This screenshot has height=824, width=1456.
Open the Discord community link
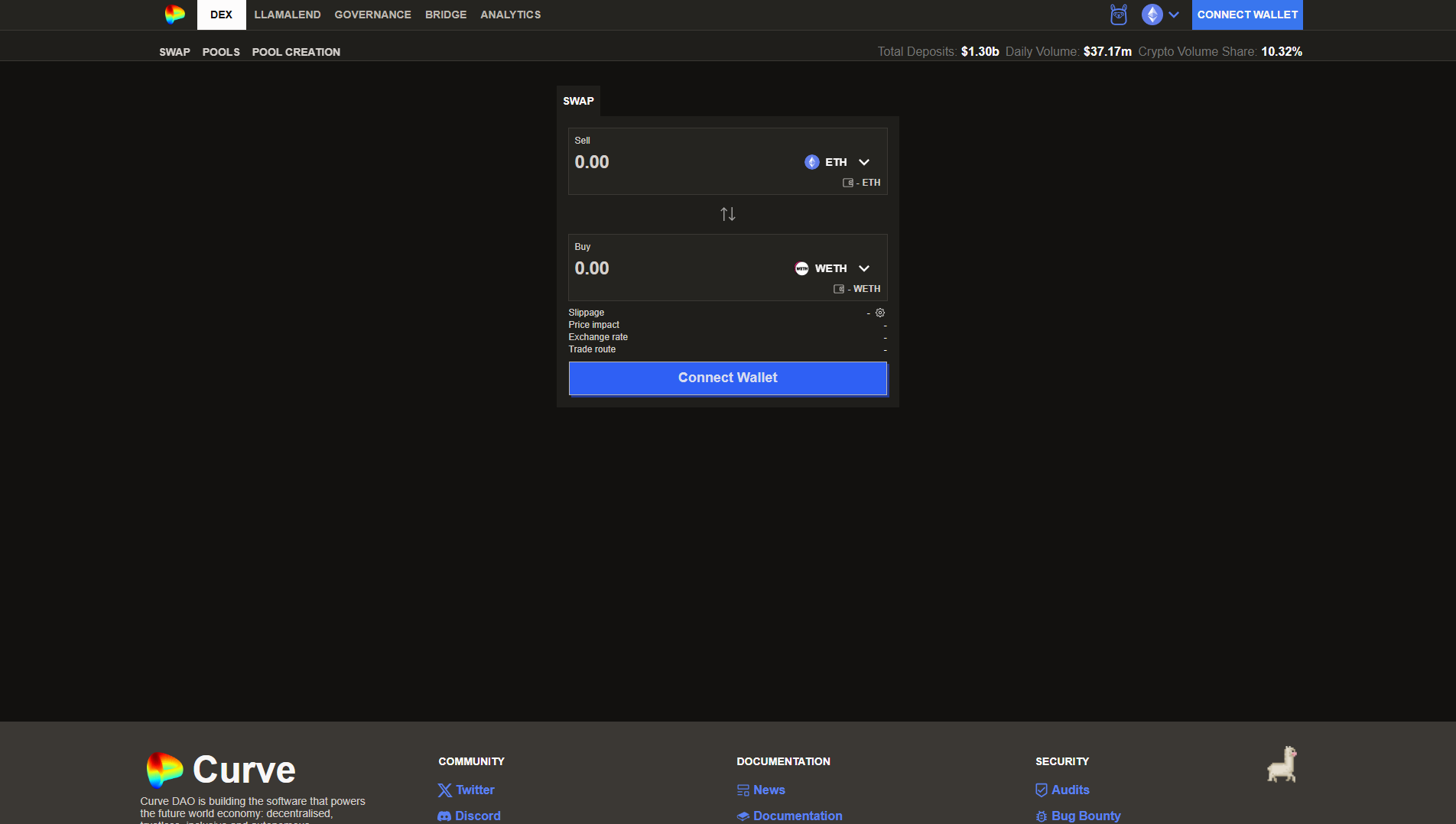coord(469,816)
